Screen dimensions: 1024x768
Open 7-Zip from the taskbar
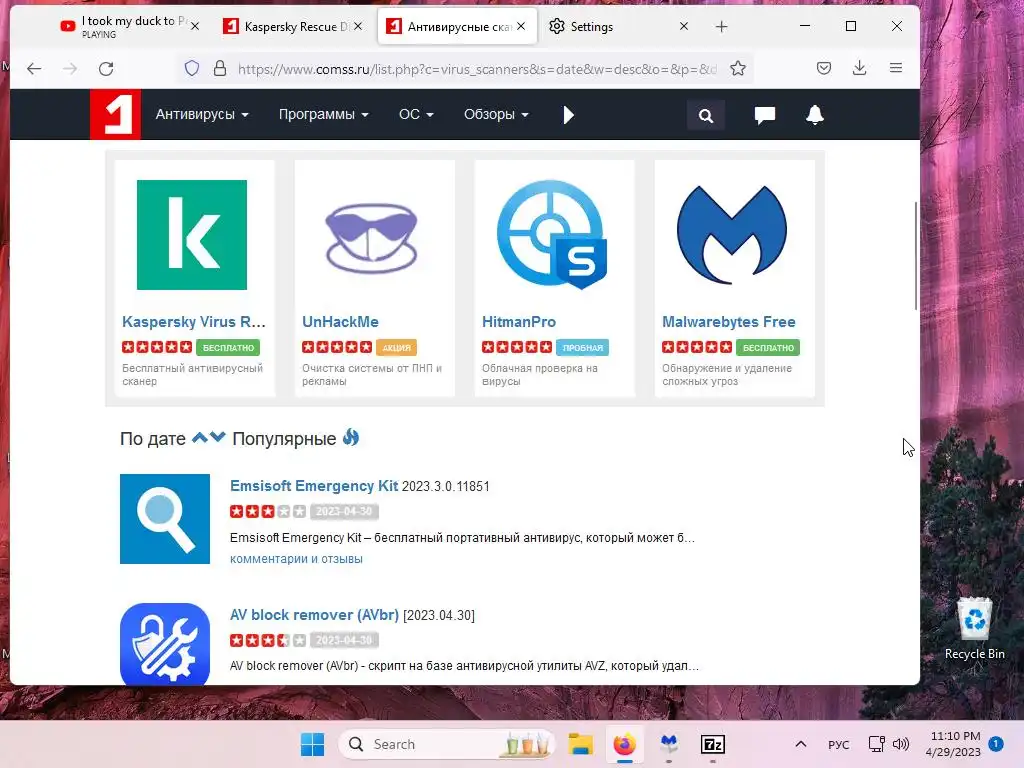point(712,744)
